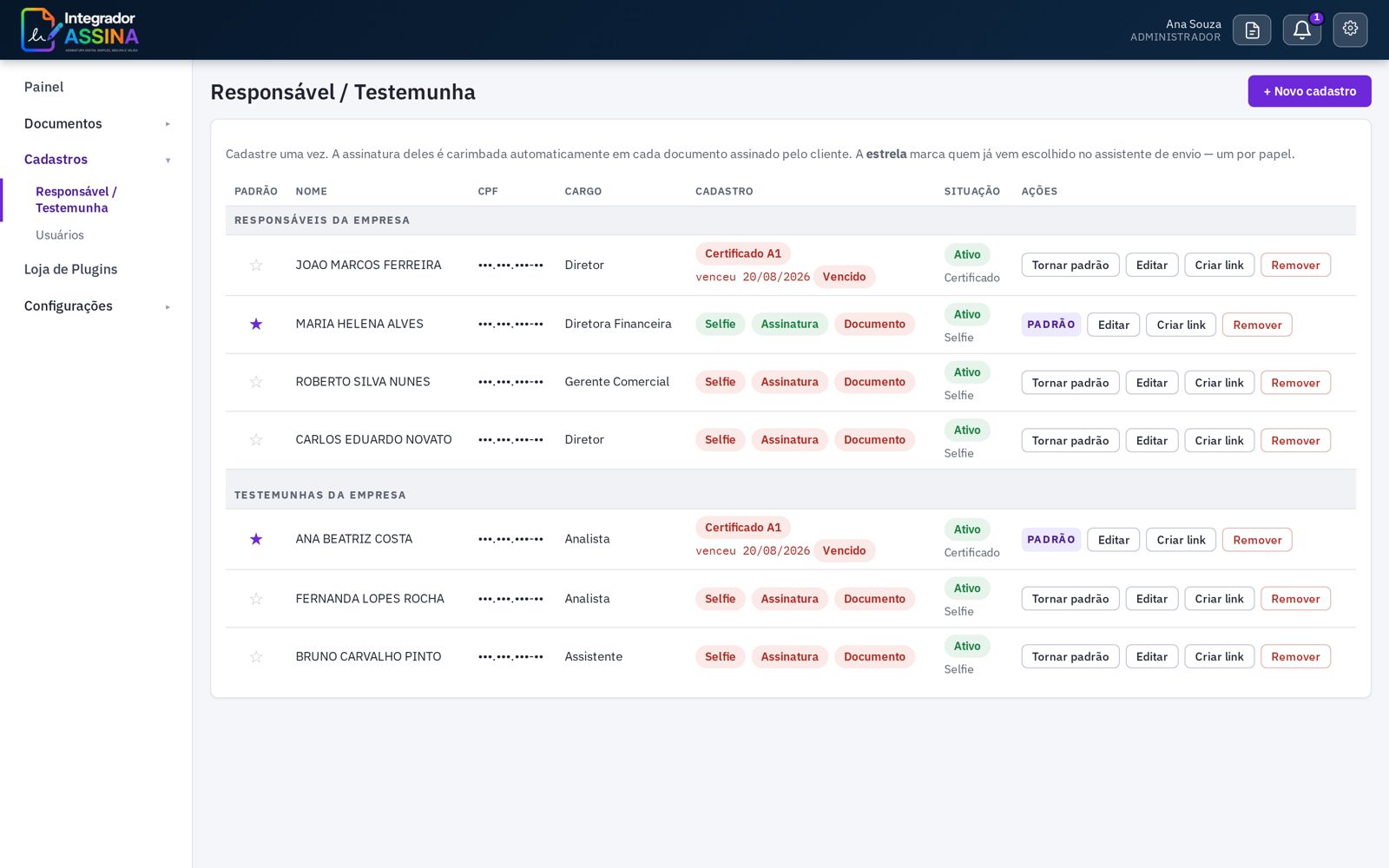The height and width of the screenshot is (868, 1389).
Task: Open the notifications bell
Action: pos(1301,30)
